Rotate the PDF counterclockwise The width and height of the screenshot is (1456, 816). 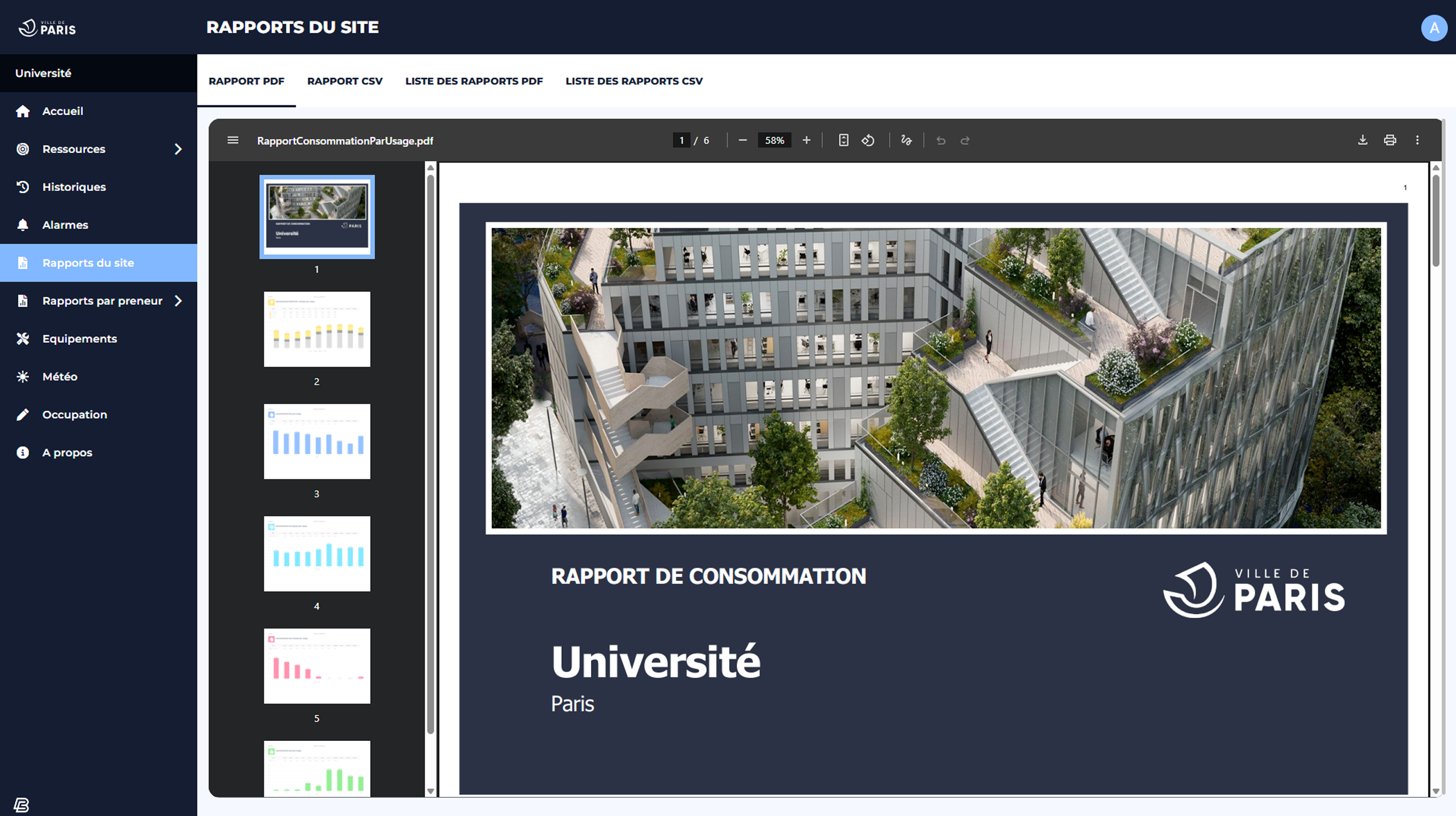point(868,140)
